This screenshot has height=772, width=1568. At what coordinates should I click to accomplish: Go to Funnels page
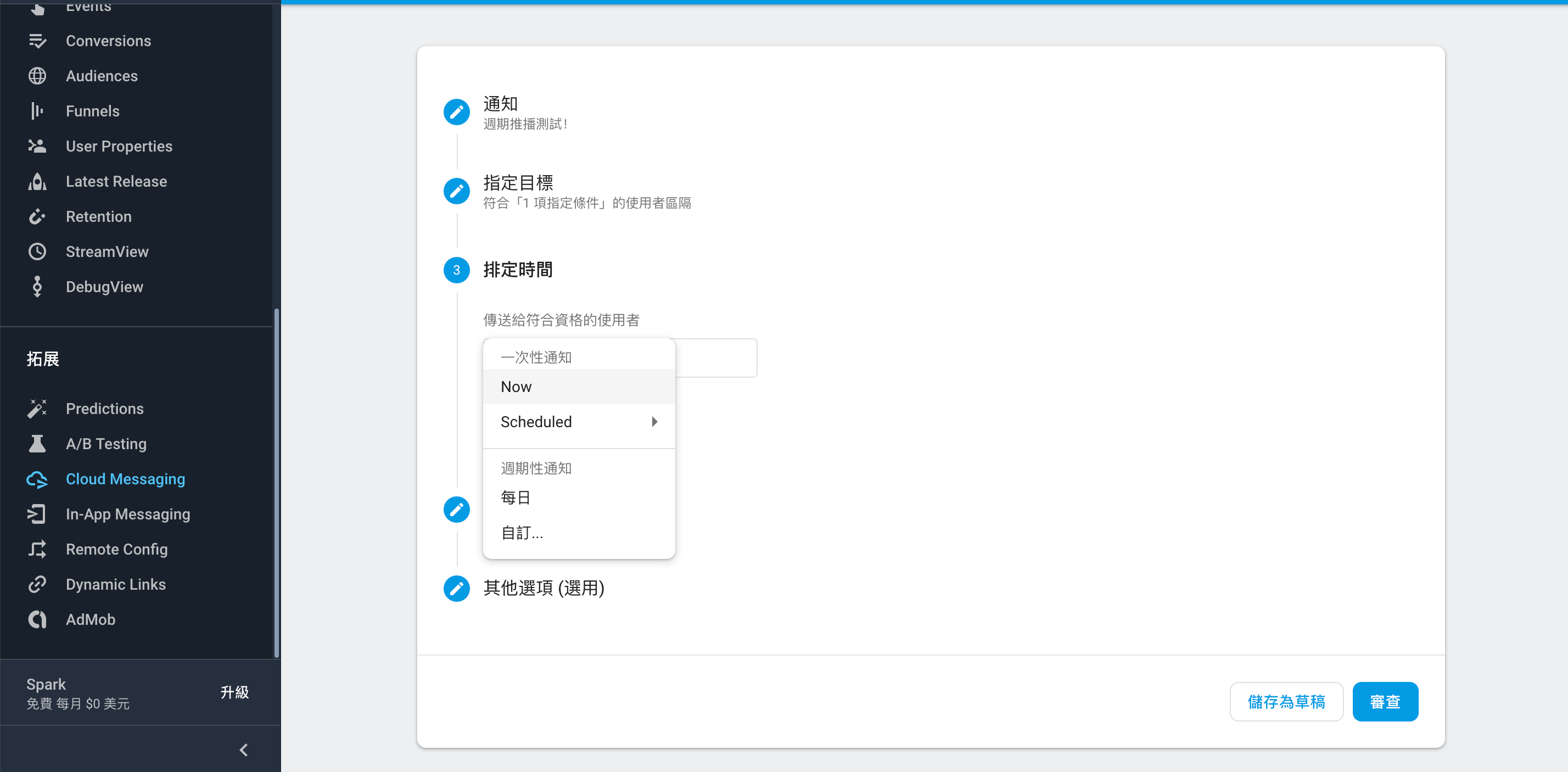click(x=93, y=111)
